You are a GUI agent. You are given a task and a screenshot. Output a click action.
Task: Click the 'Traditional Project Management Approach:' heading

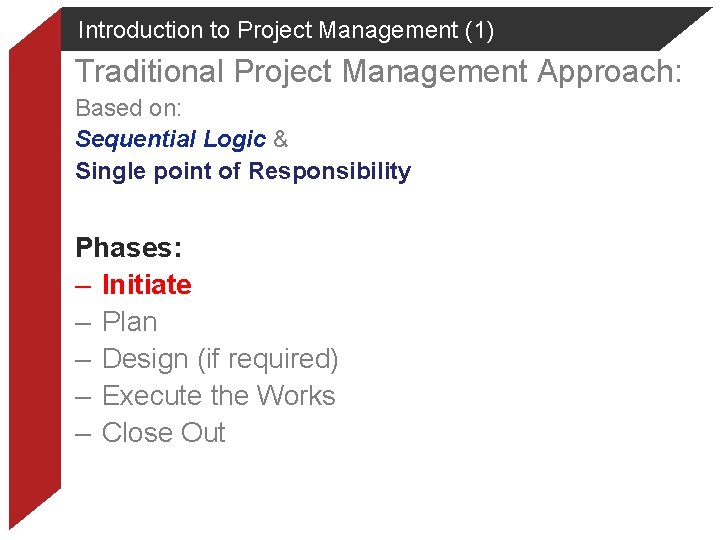point(379,72)
